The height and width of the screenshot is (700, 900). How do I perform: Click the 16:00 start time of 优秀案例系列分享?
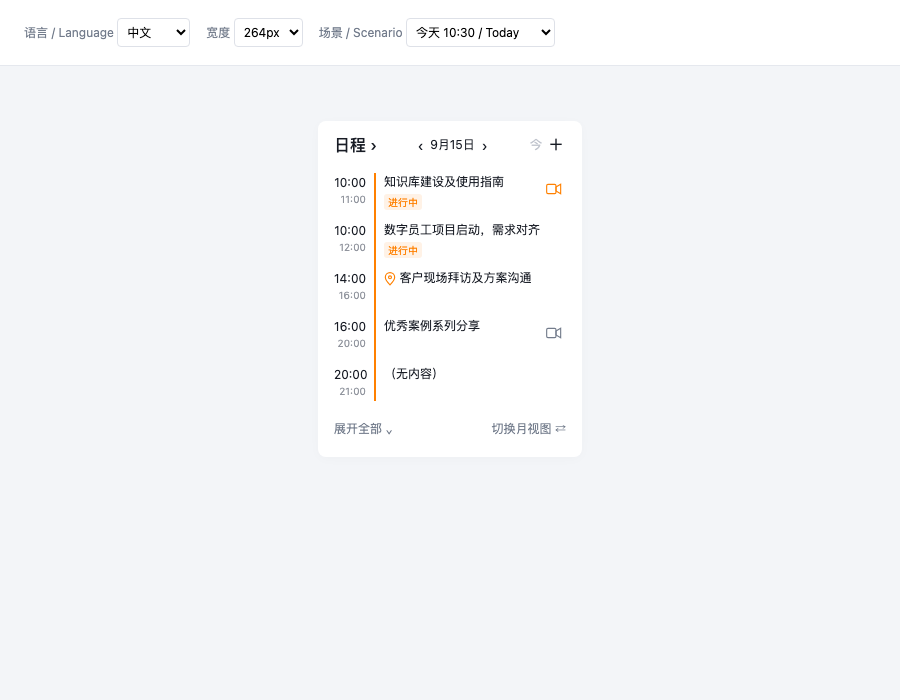tap(350, 327)
